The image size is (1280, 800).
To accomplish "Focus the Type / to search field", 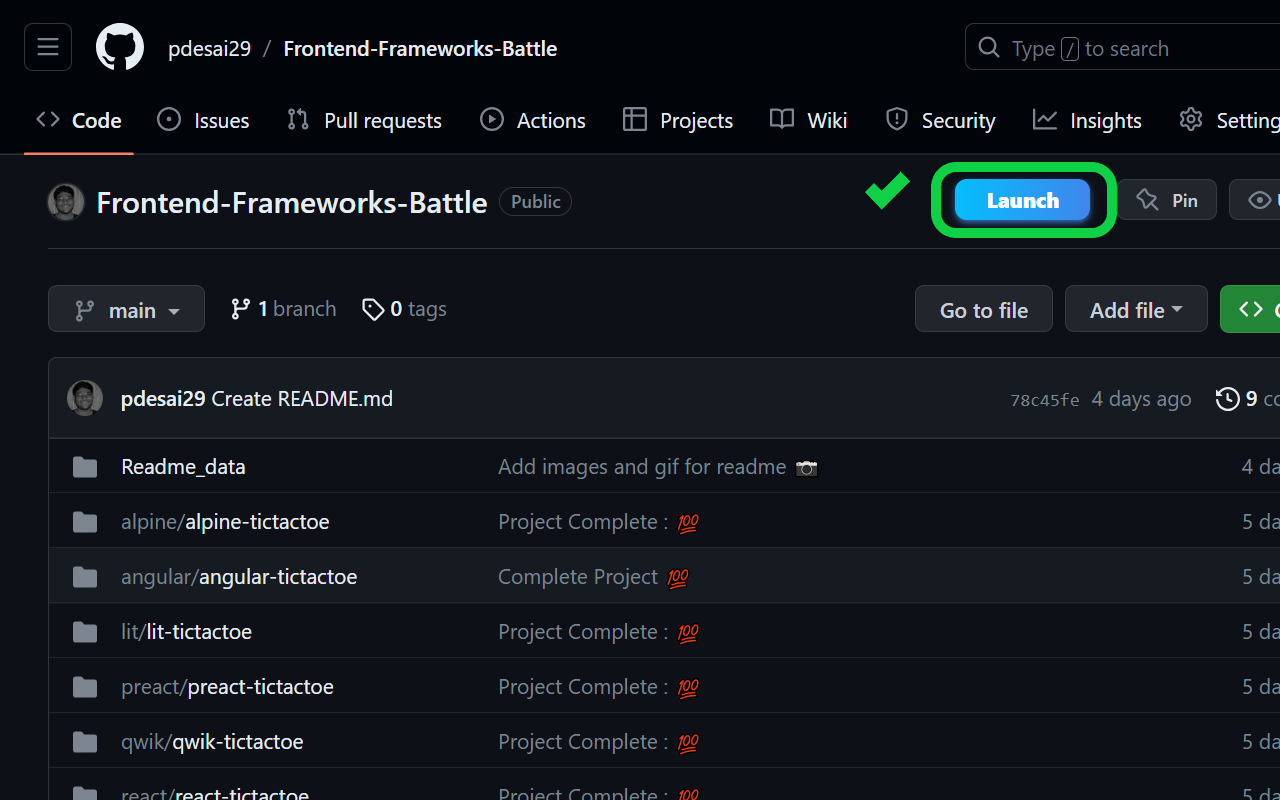I will point(1122,48).
